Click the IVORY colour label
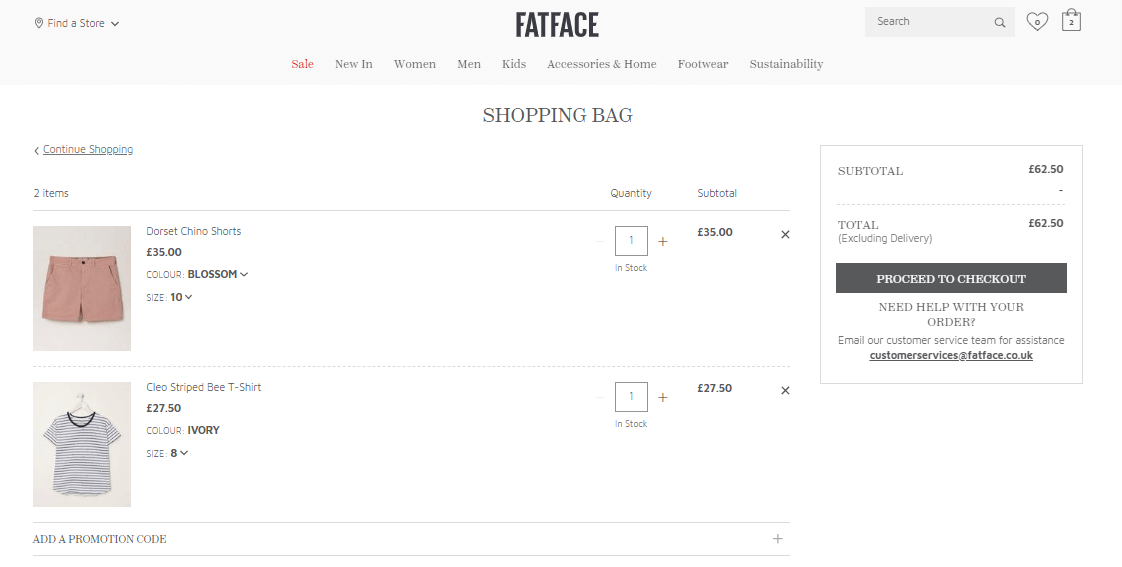The width and height of the screenshot is (1122, 567). (203, 430)
